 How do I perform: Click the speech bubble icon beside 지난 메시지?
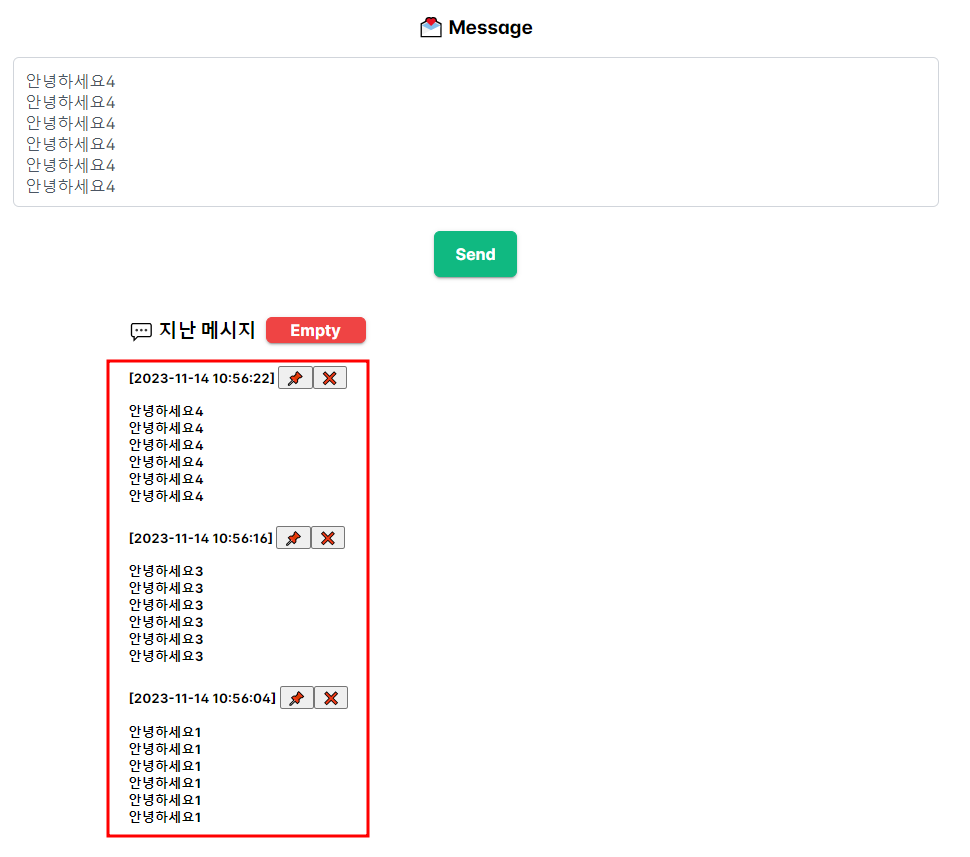141,331
